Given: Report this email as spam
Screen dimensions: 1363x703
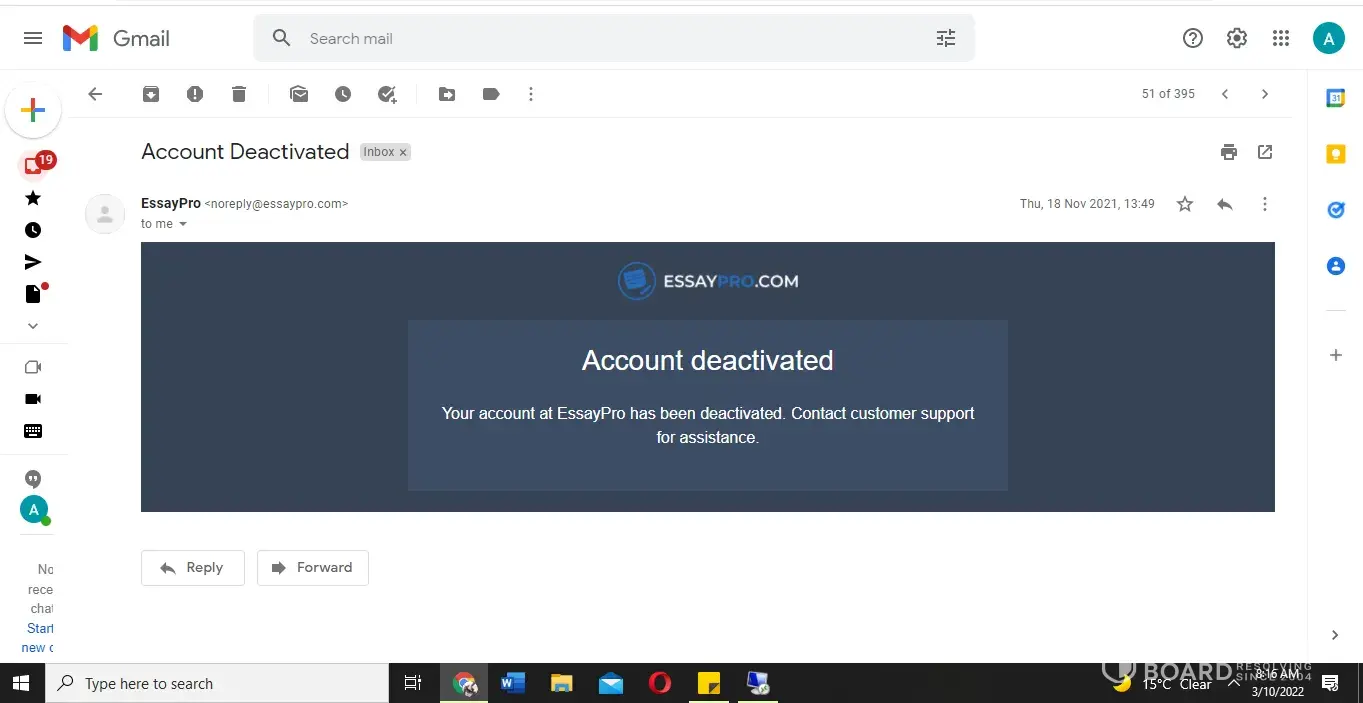Looking at the screenshot, I should pyautogui.click(x=195, y=94).
